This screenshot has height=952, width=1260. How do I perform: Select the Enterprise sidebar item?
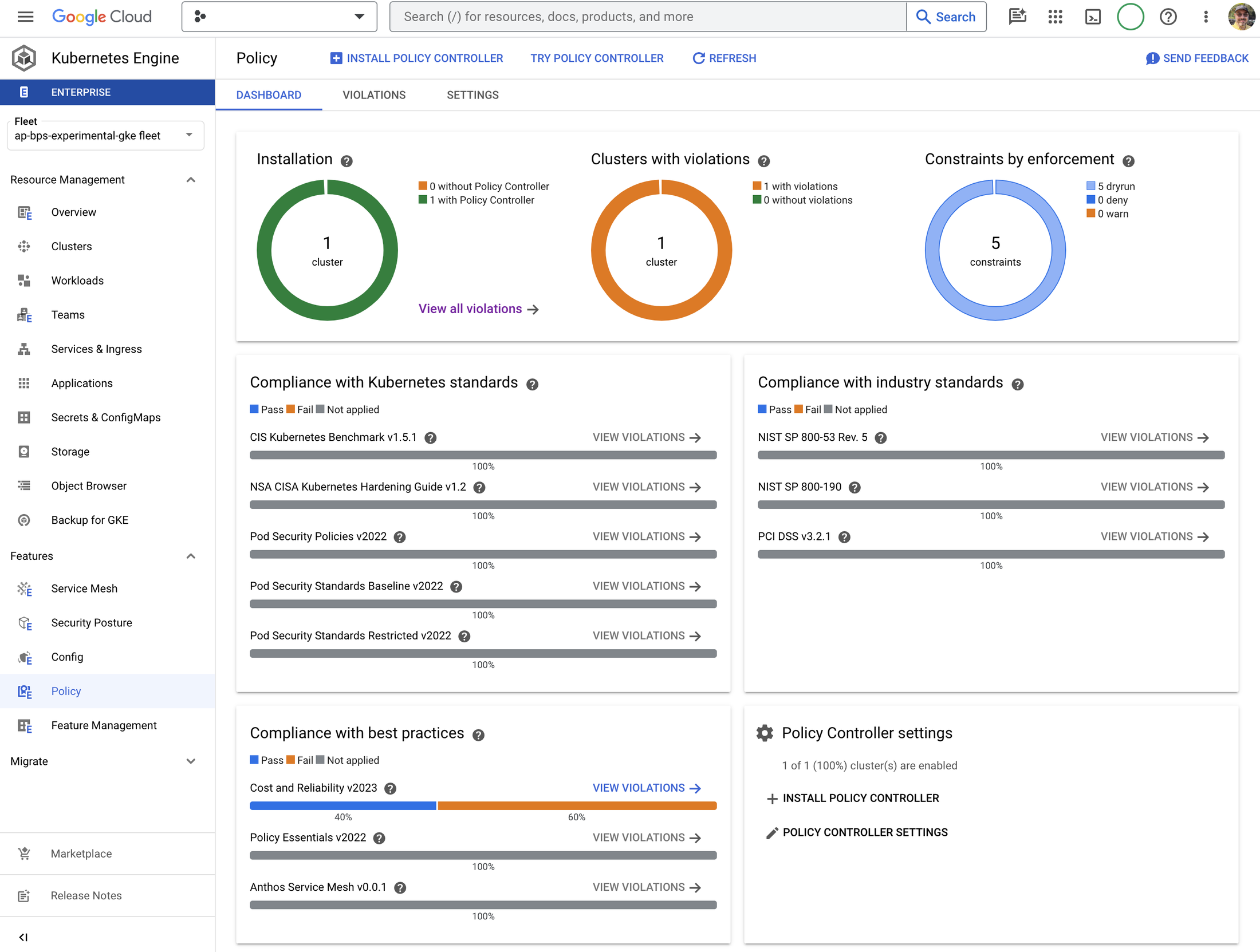(108, 92)
